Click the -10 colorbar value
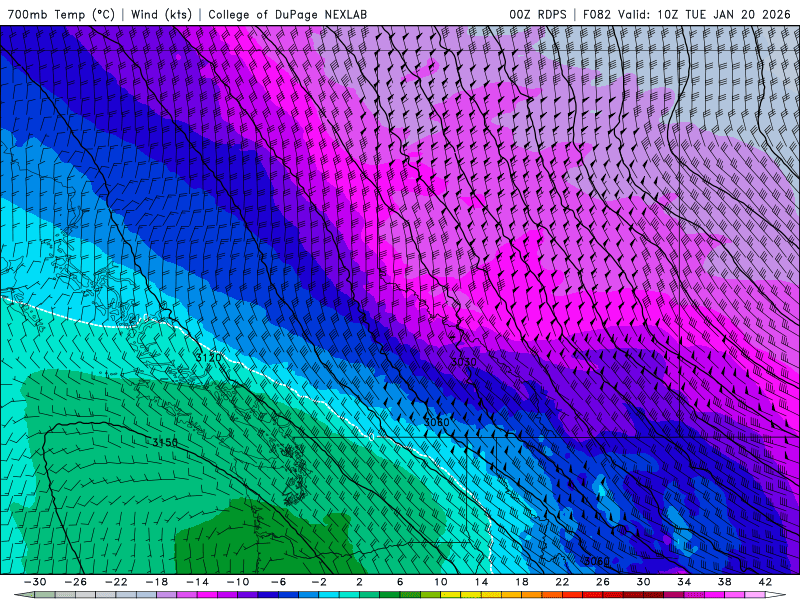 tap(238, 582)
